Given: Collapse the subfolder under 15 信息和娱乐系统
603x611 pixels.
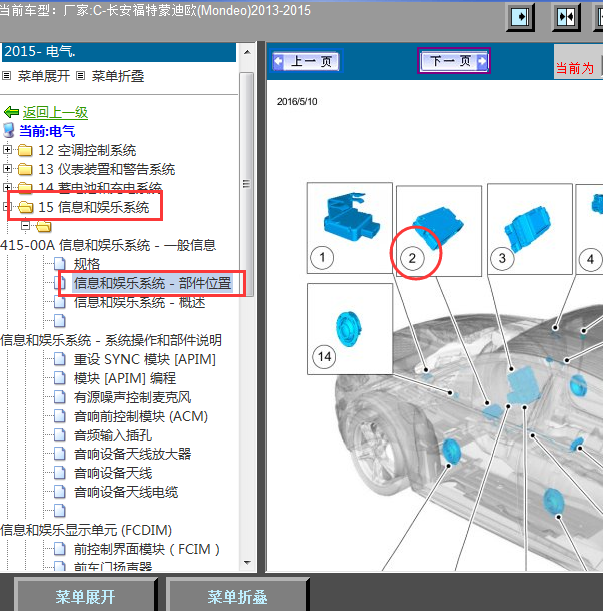Looking at the screenshot, I should [x=26, y=225].
